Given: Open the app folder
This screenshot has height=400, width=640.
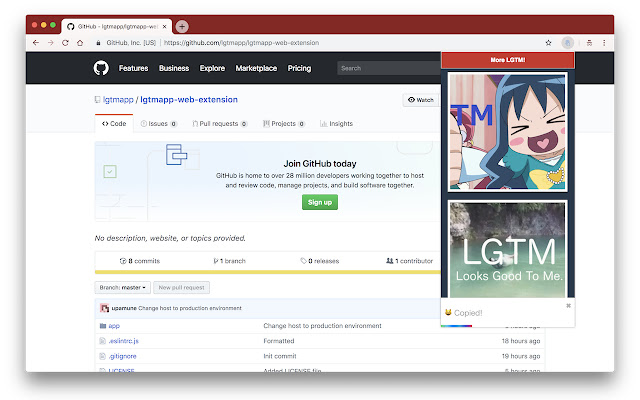Looking at the screenshot, I should click(114, 326).
